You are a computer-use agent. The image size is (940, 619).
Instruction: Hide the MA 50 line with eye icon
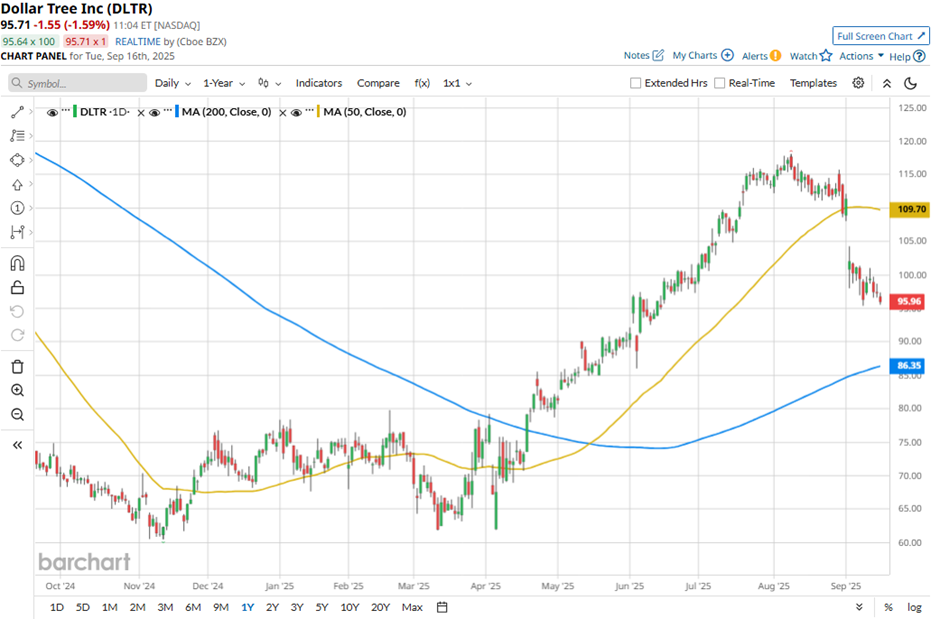[x=296, y=113]
